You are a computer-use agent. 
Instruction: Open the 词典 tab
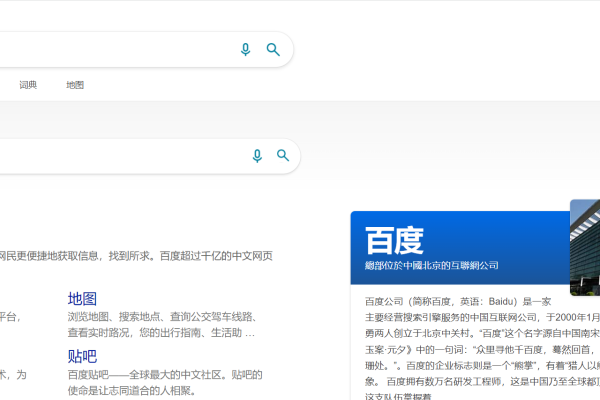click(28, 85)
